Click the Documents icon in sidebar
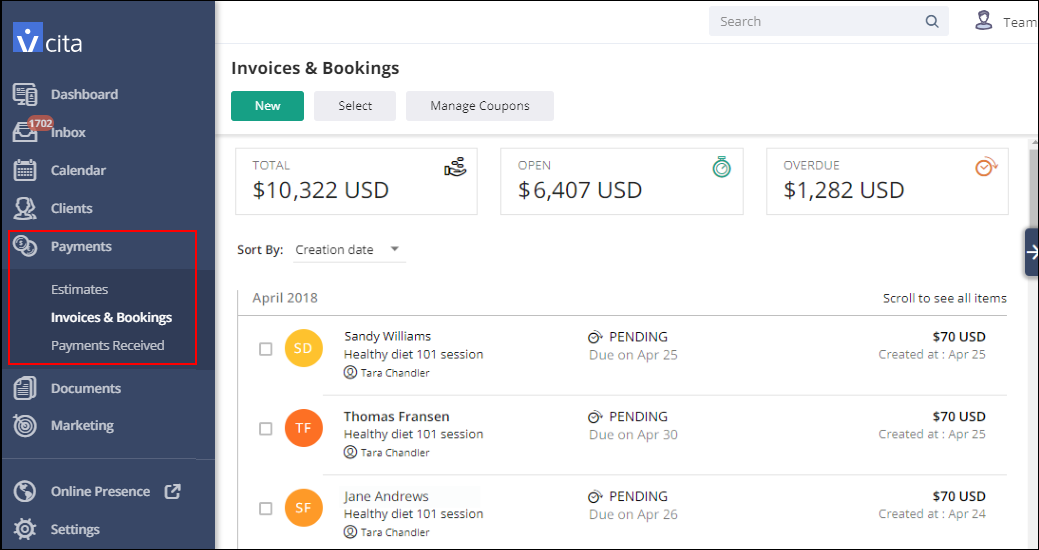The width and height of the screenshot is (1039, 550). pyautogui.click(x=25, y=388)
